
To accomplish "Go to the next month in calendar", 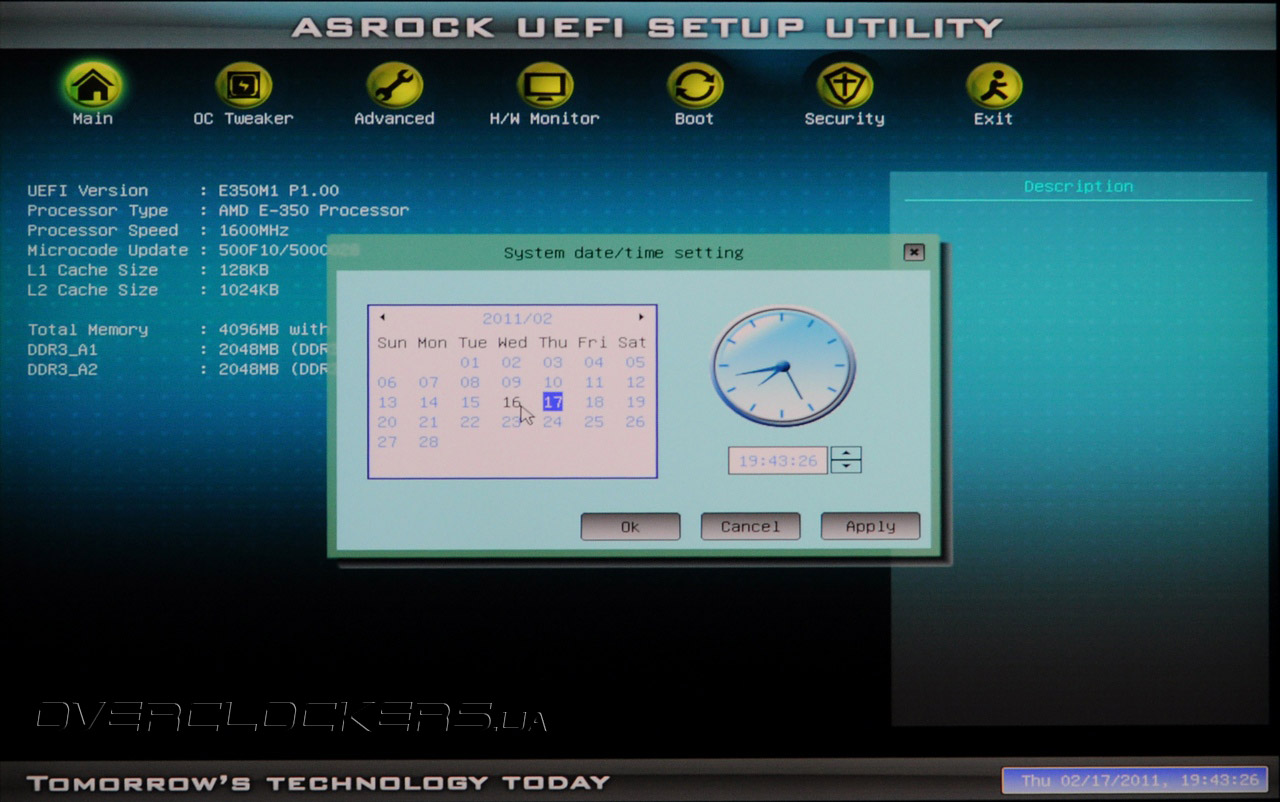I will click(641, 318).
